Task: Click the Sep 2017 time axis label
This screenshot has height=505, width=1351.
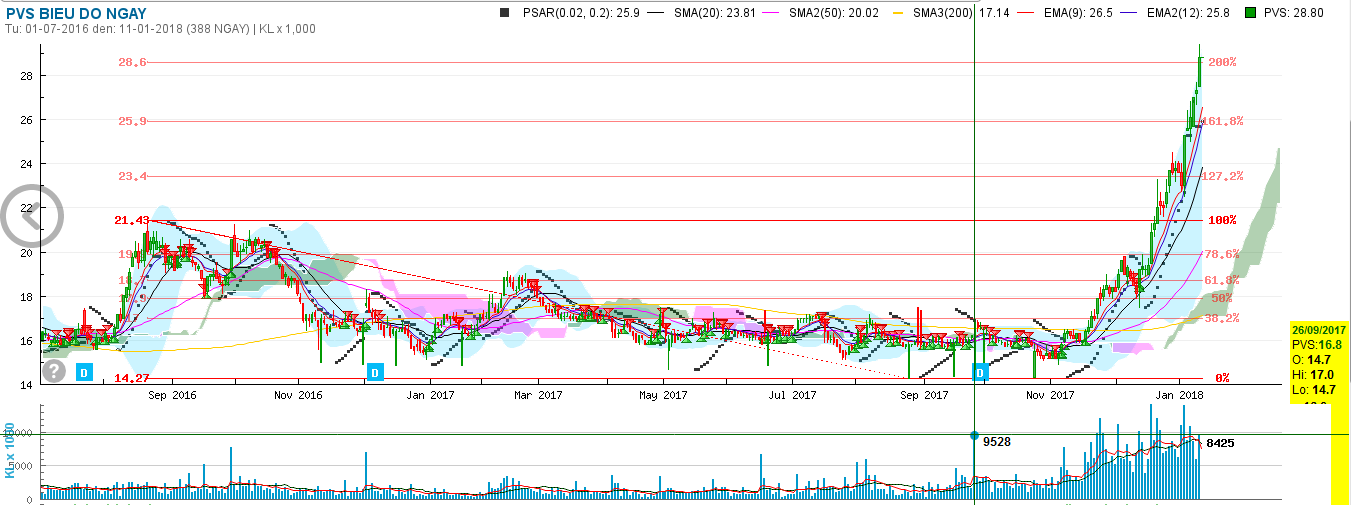Action: coord(924,395)
